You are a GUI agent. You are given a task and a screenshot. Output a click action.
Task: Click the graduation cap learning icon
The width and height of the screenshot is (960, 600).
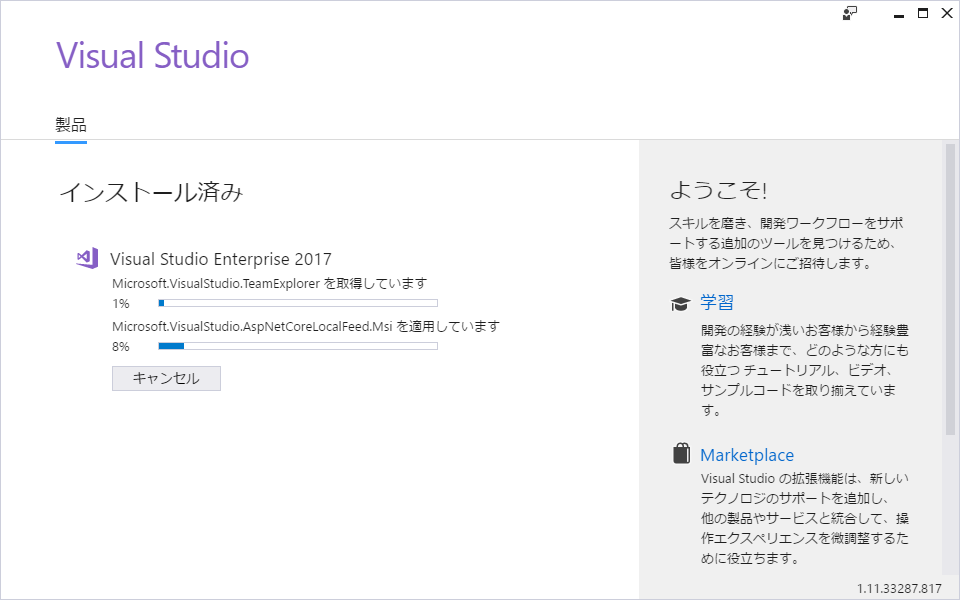click(680, 304)
